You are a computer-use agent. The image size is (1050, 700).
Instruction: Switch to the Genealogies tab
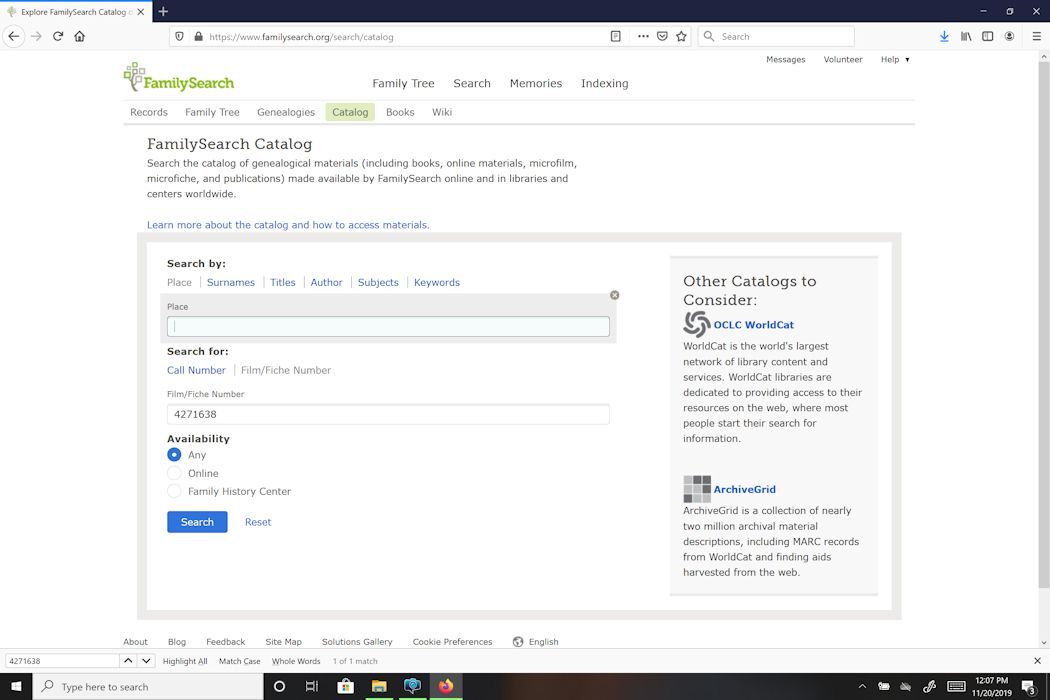pyautogui.click(x=286, y=112)
